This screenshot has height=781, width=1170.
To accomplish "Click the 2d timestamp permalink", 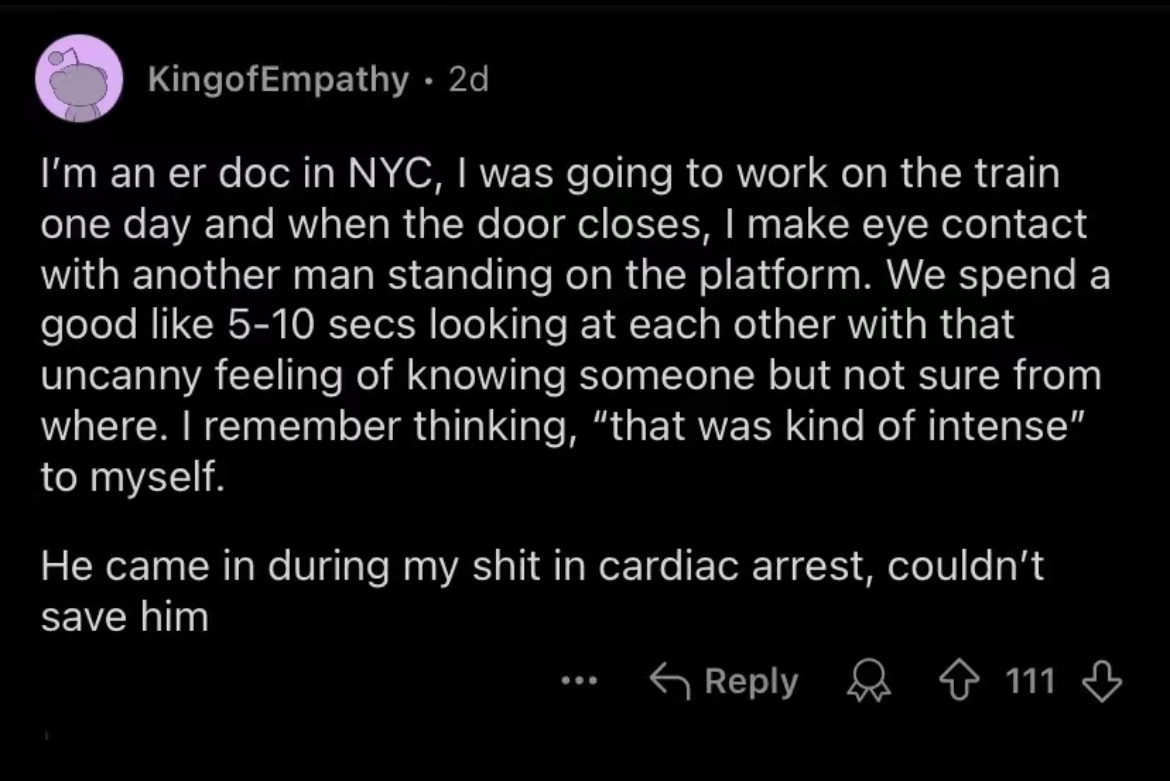I will pyautogui.click(x=468, y=79).
